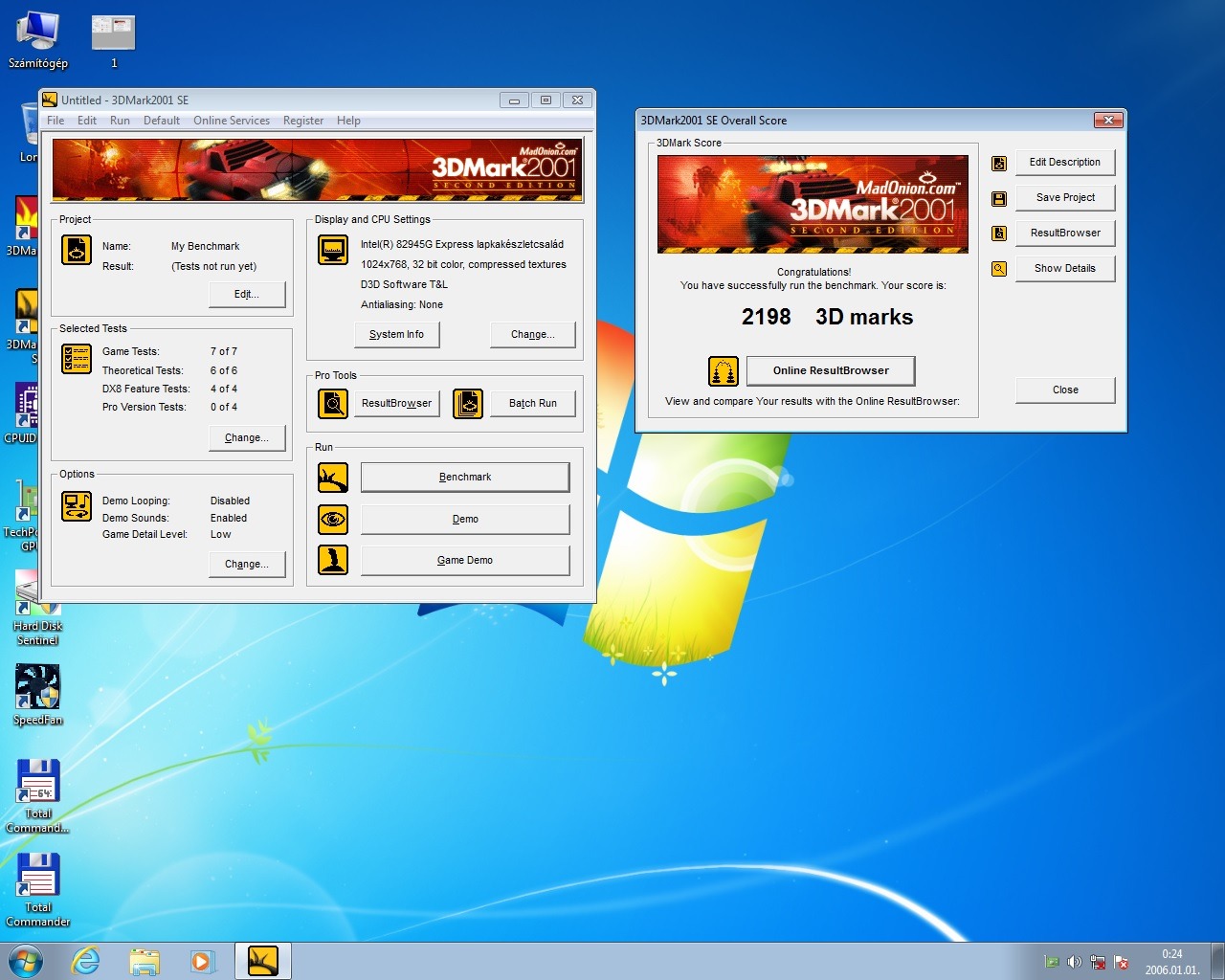Open Internet Explorer from the taskbar
The height and width of the screenshot is (980, 1225).
(86, 961)
